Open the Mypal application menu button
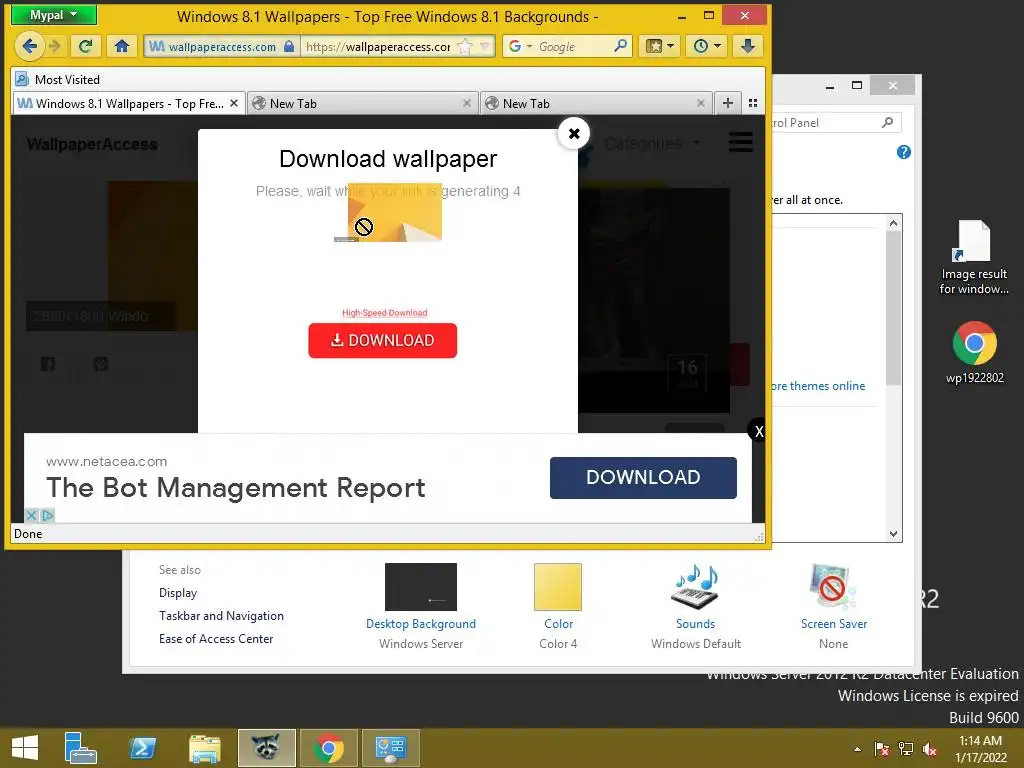This screenshot has width=1024, height=768. coord(54,14)
